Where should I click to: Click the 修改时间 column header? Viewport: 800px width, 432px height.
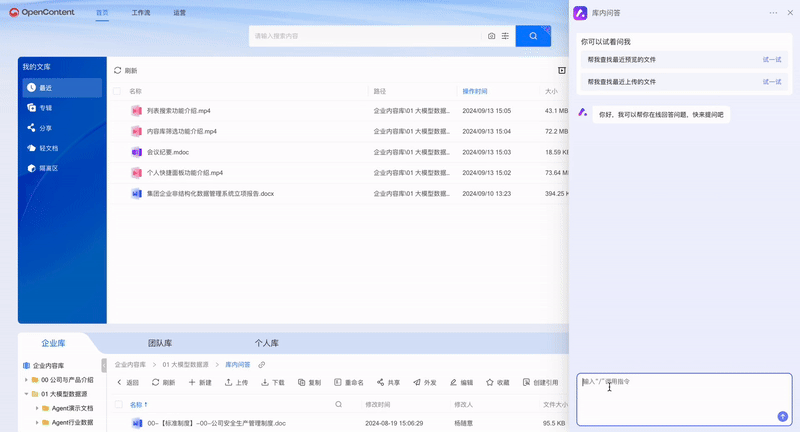378,404
